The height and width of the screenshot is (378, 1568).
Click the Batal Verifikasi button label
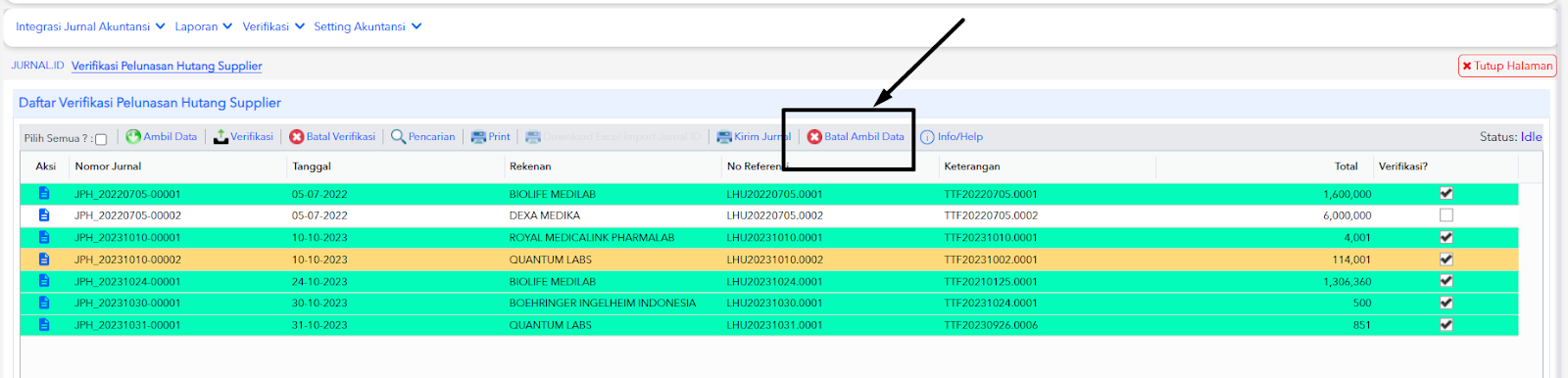click(x=341, y=137)
